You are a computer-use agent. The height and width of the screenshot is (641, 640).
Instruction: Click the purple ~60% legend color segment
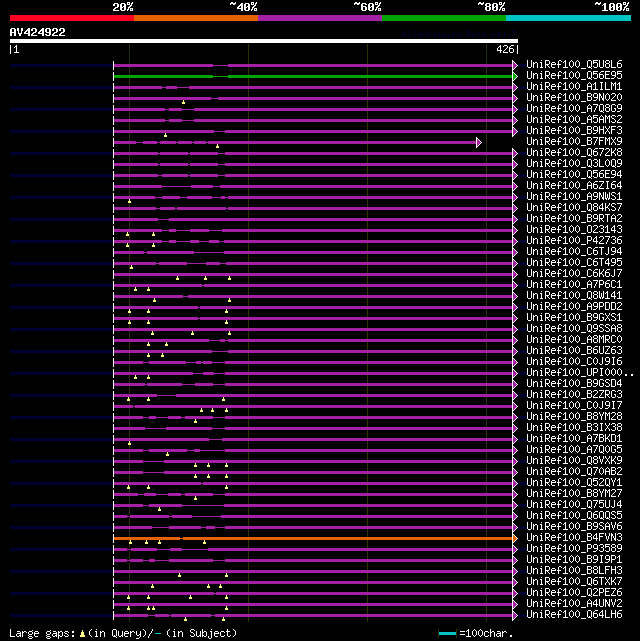pos(320,18)
